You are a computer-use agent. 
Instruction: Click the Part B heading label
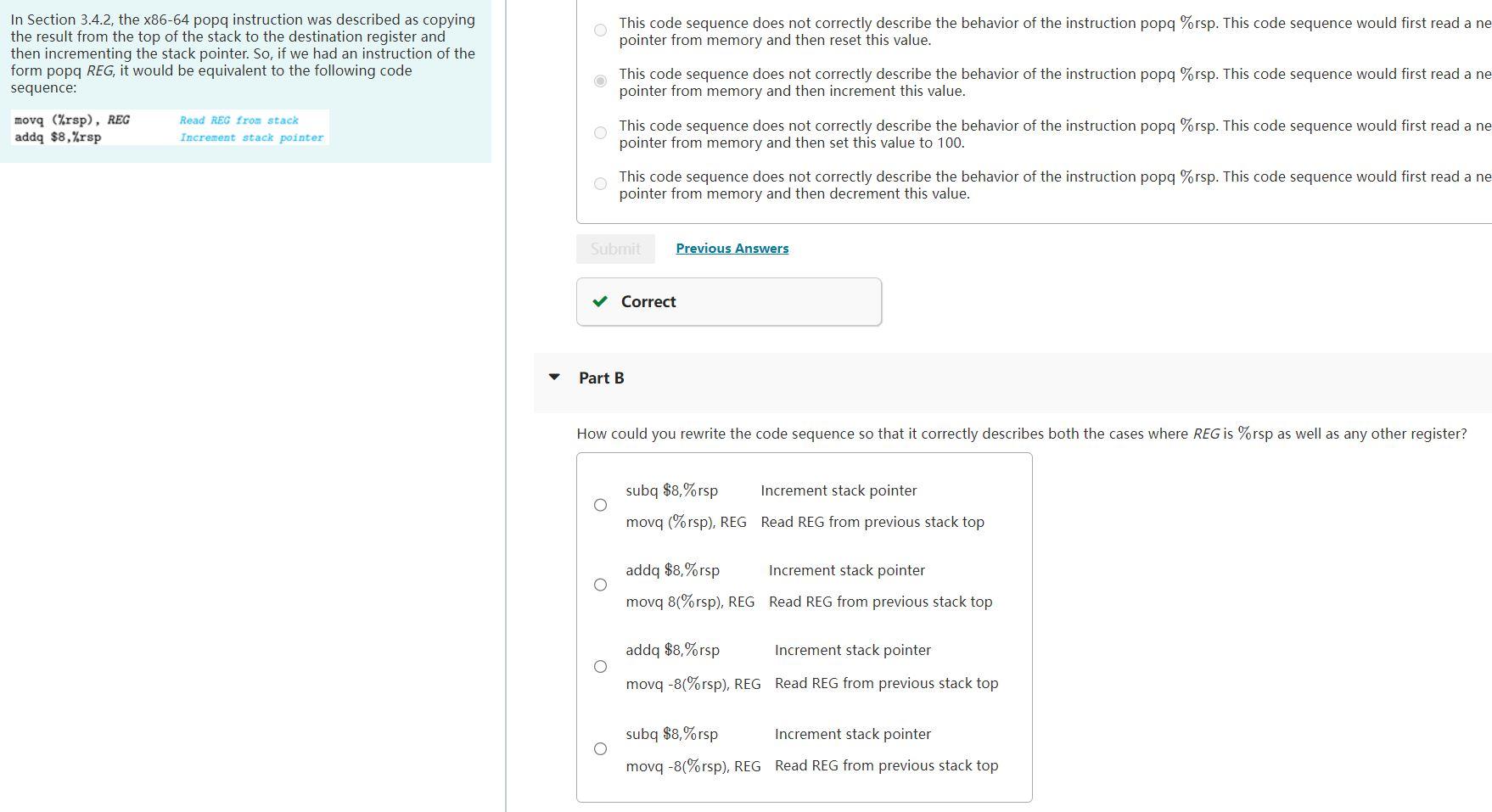coord(600,377)
